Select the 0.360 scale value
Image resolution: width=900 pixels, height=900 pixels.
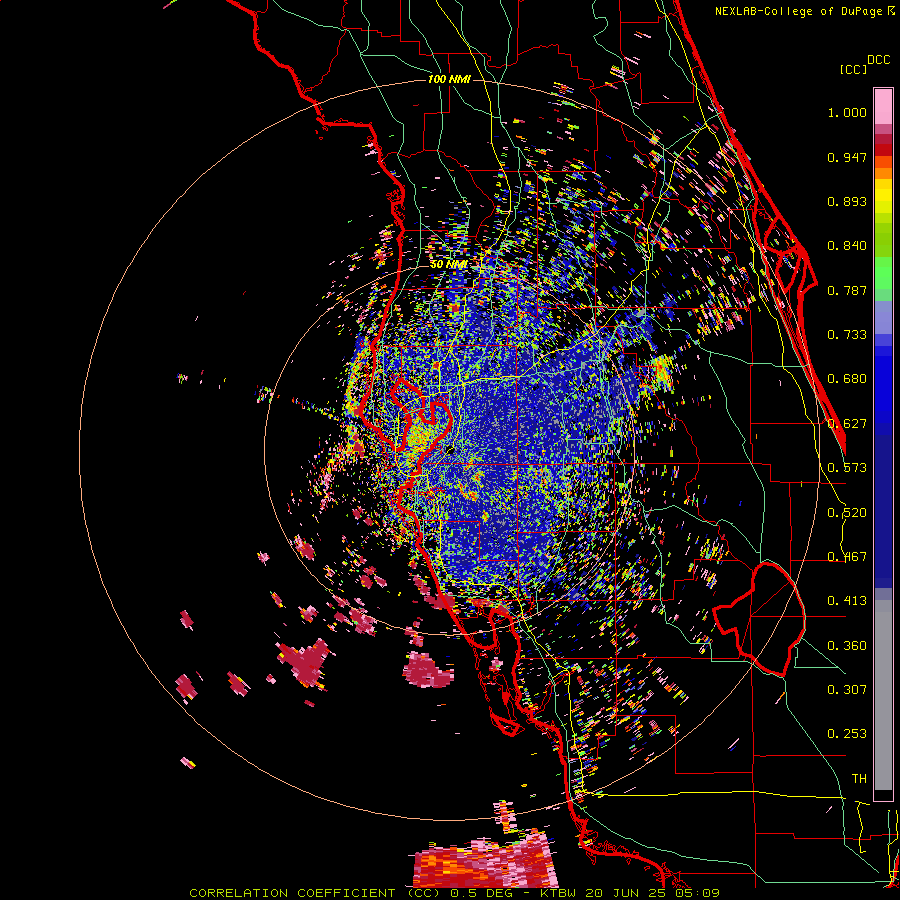point(847,646)
